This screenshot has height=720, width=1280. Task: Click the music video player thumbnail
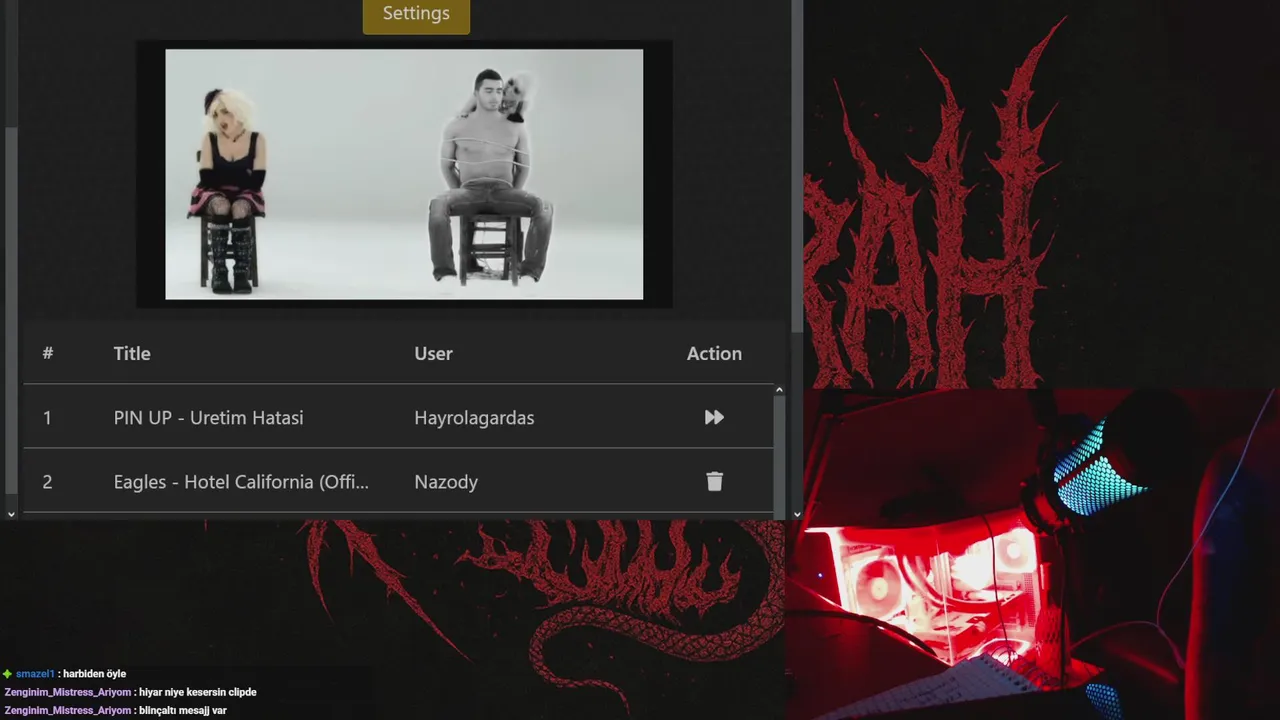tap(404, 174)
